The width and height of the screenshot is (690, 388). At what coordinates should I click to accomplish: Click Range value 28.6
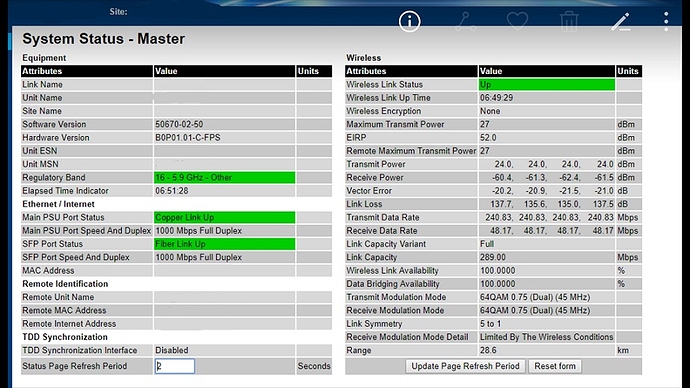coord(488,351)
